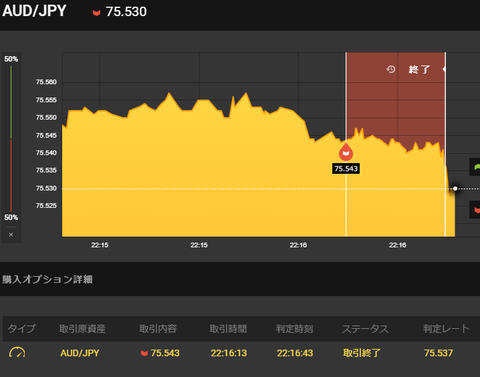Image resolution: width=480 pixels, height=377 pixels.
Task: Click the 75.560 y-axis label
Action: [x=46, y=82]
